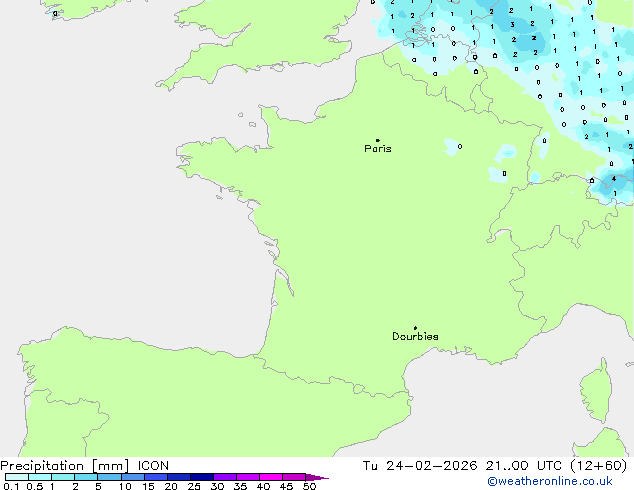The width and height of the screenshot is (634, 490).
Task: Click the Paris city label
Action: pos(378,148)
